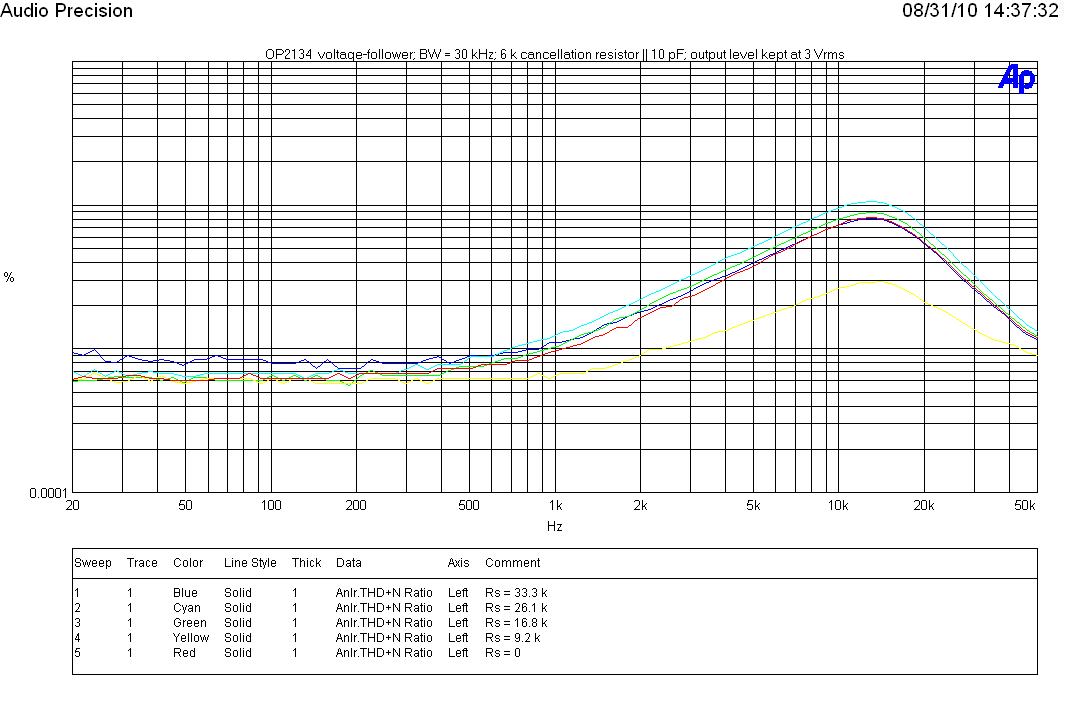Image resolution: width=1084 pixels, height=723 pixels.
Task: Click the 'Data' column header
Action: pos(348,563)
